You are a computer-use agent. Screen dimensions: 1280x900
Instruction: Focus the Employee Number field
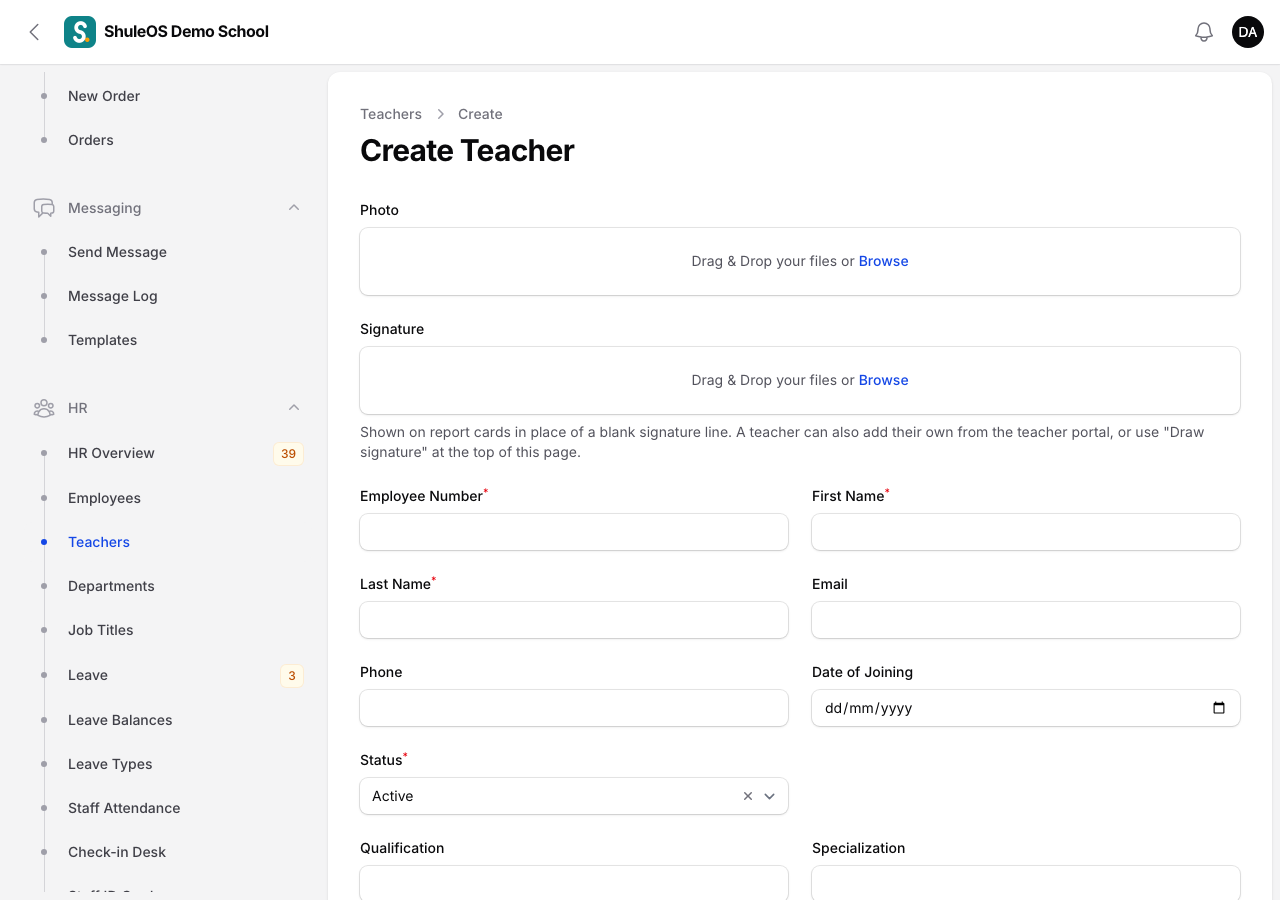pyautogui.click(x=574, y=532)
